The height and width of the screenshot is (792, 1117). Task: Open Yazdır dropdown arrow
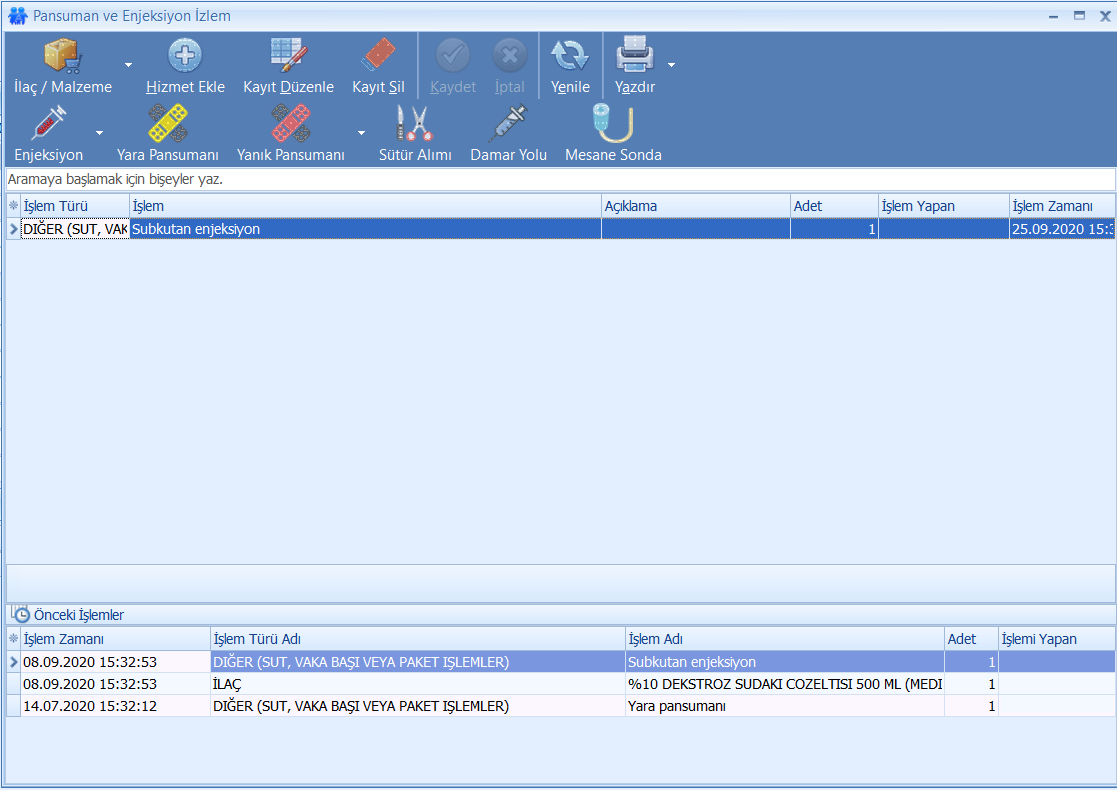click(x=672, y=65)
